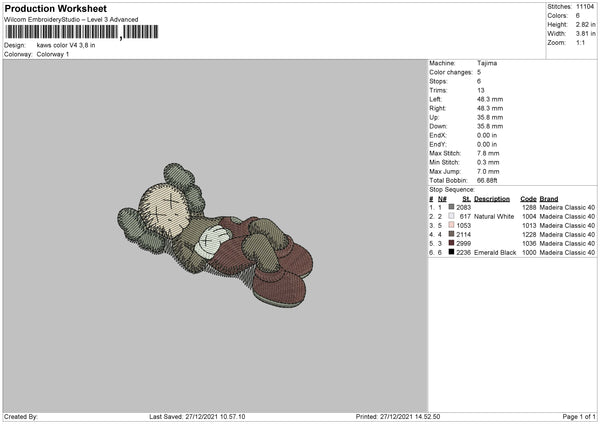Click code 1013 in the stop sequence
Image resolution: width=600 pixels, height=424 pixels.
529,225
